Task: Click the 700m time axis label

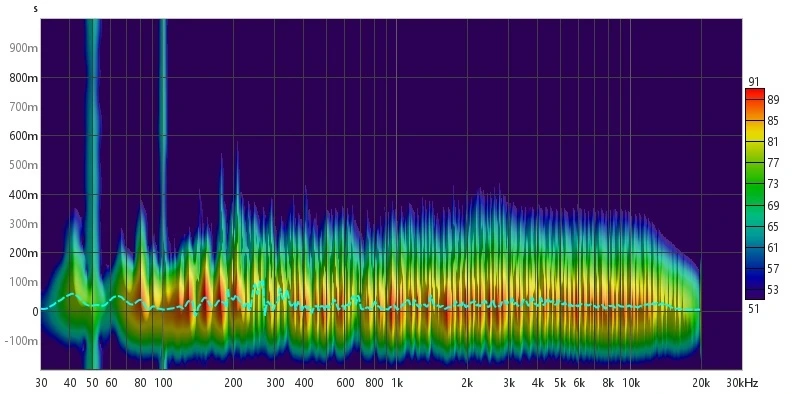Action: [x=23, y=107]
